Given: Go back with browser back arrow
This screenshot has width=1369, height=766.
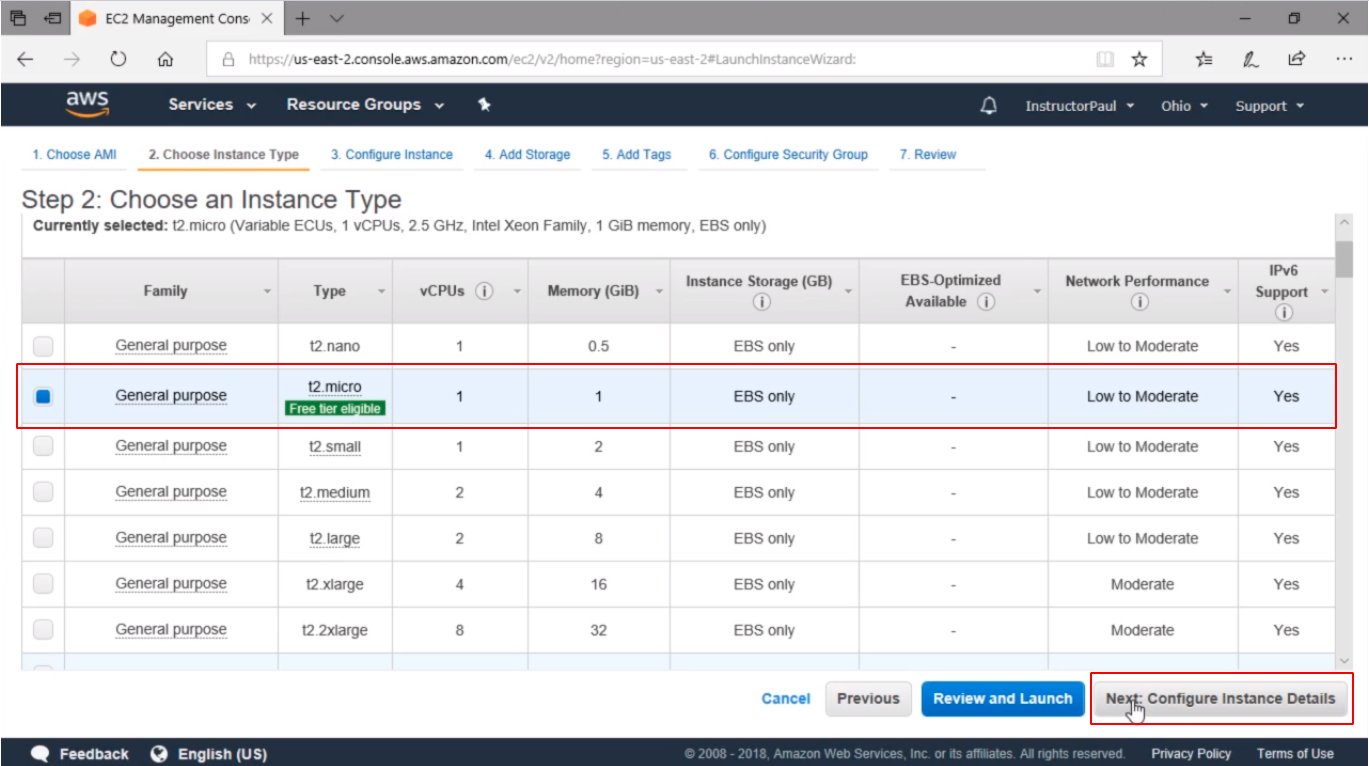Looking at the screenshot, I should tap(25, 59).
